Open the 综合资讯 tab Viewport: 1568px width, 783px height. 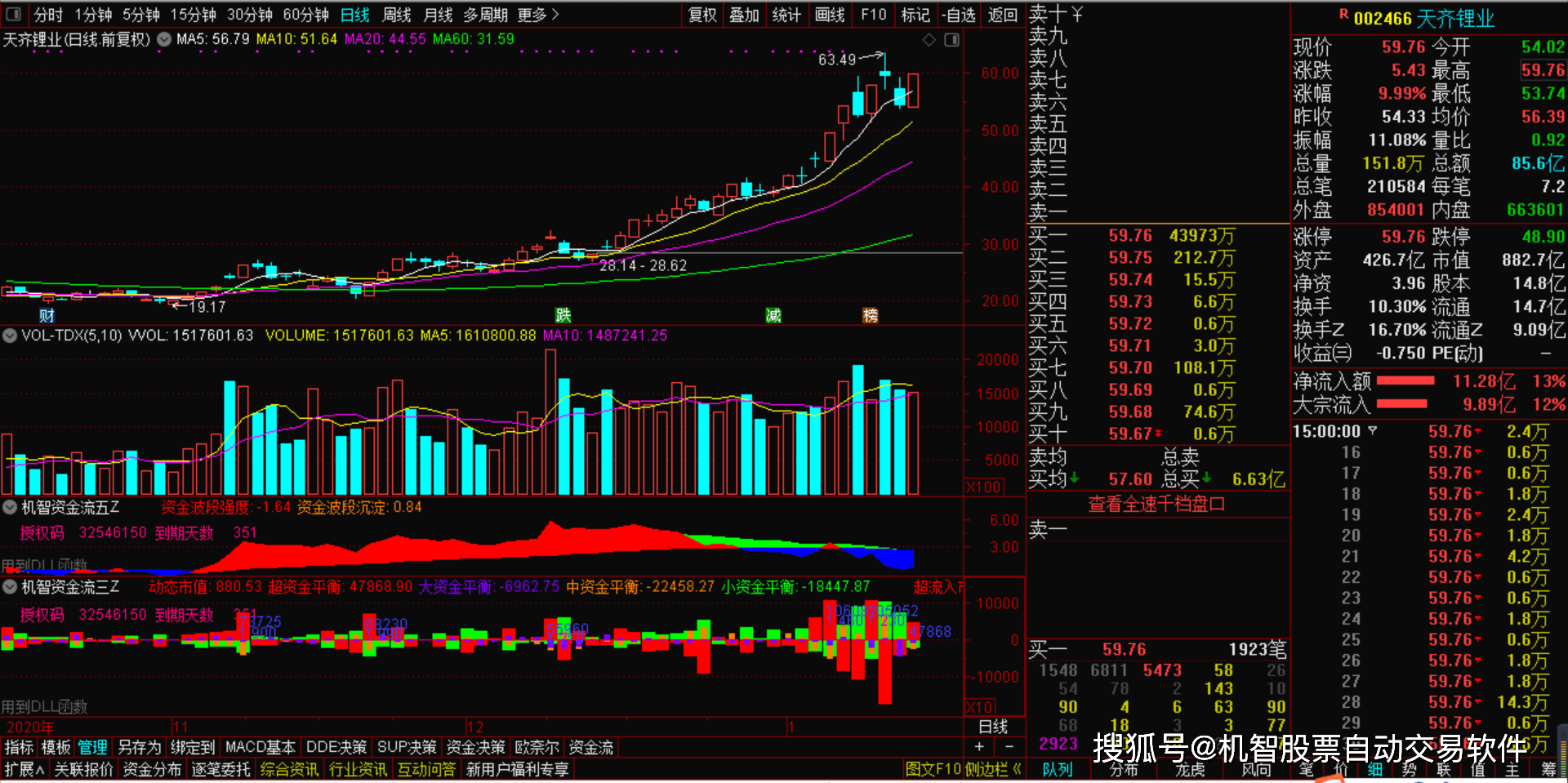click(x=289, y=769)
